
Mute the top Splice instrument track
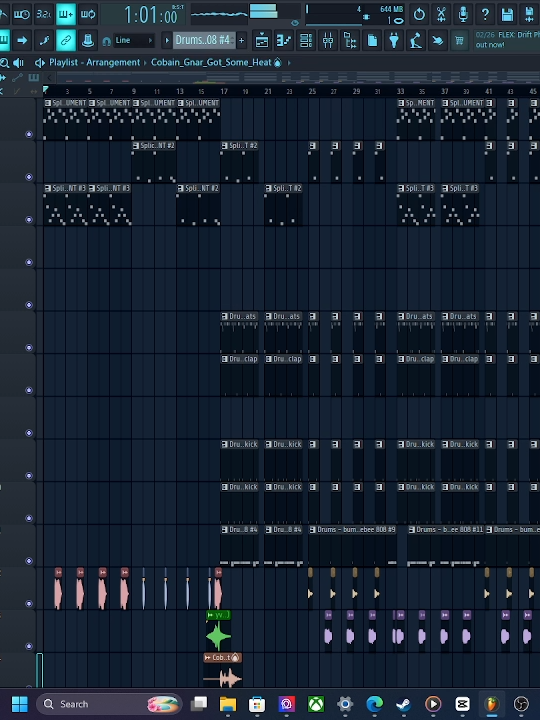(29, 134)
